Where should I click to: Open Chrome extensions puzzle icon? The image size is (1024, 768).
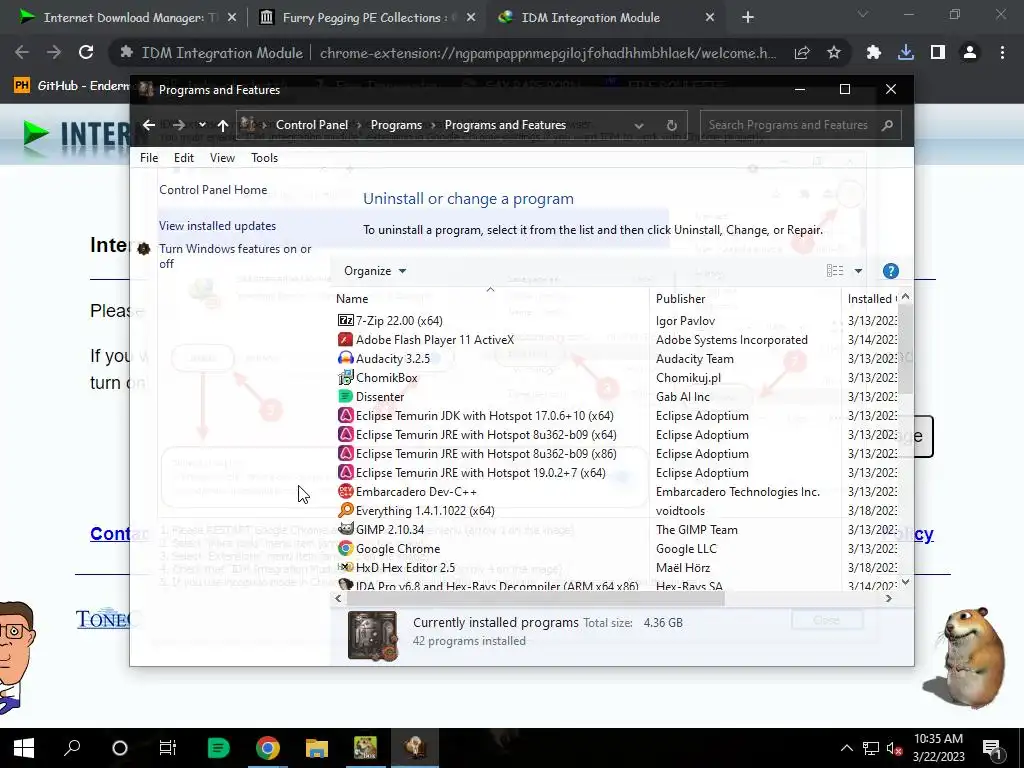873,53
